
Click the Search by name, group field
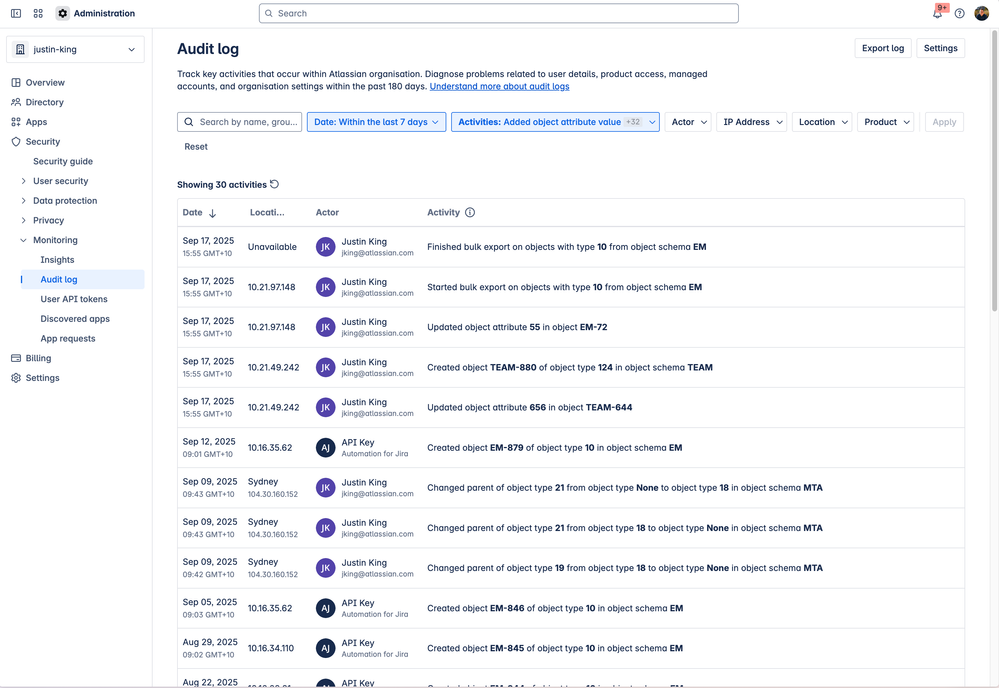pyautogui.click(x=240, y=122)
